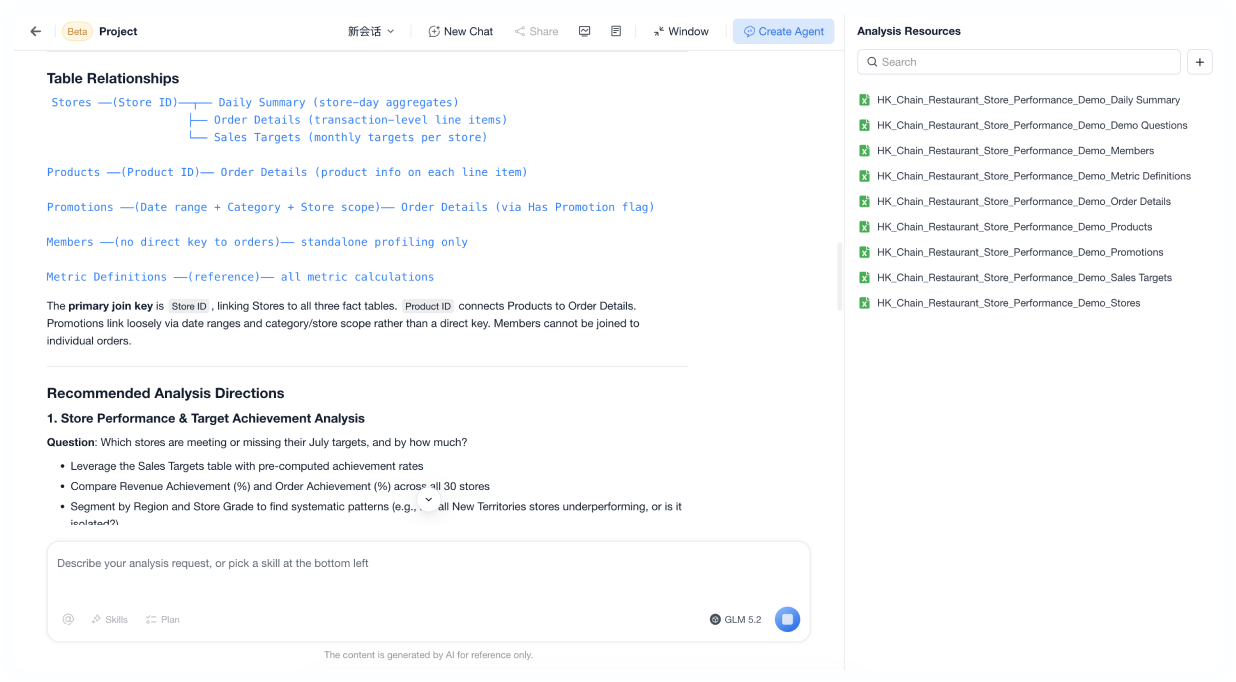Screen dimensions: 1236x682
Task: Open HK_Chain_Restaurant_Store_Performance_Demo_Promotions file
Action: pyautogui.click(x=1020, y=252)
